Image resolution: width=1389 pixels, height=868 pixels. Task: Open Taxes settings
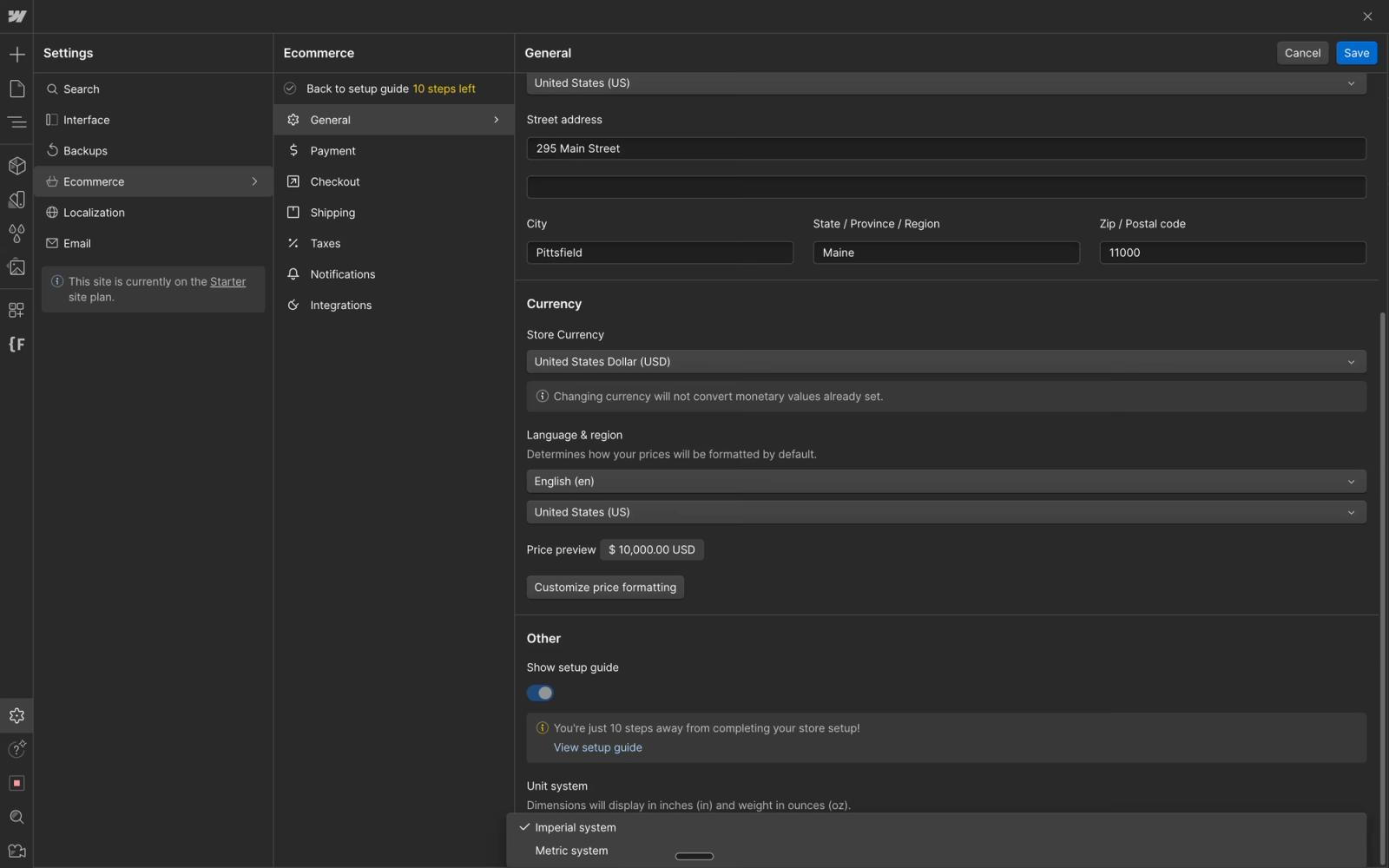pos(394,244)
